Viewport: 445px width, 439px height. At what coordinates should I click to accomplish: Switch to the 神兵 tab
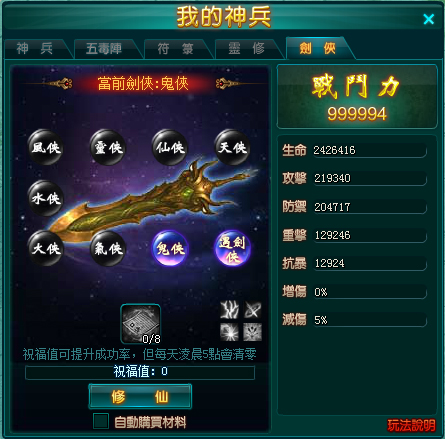tap(35, 49)
